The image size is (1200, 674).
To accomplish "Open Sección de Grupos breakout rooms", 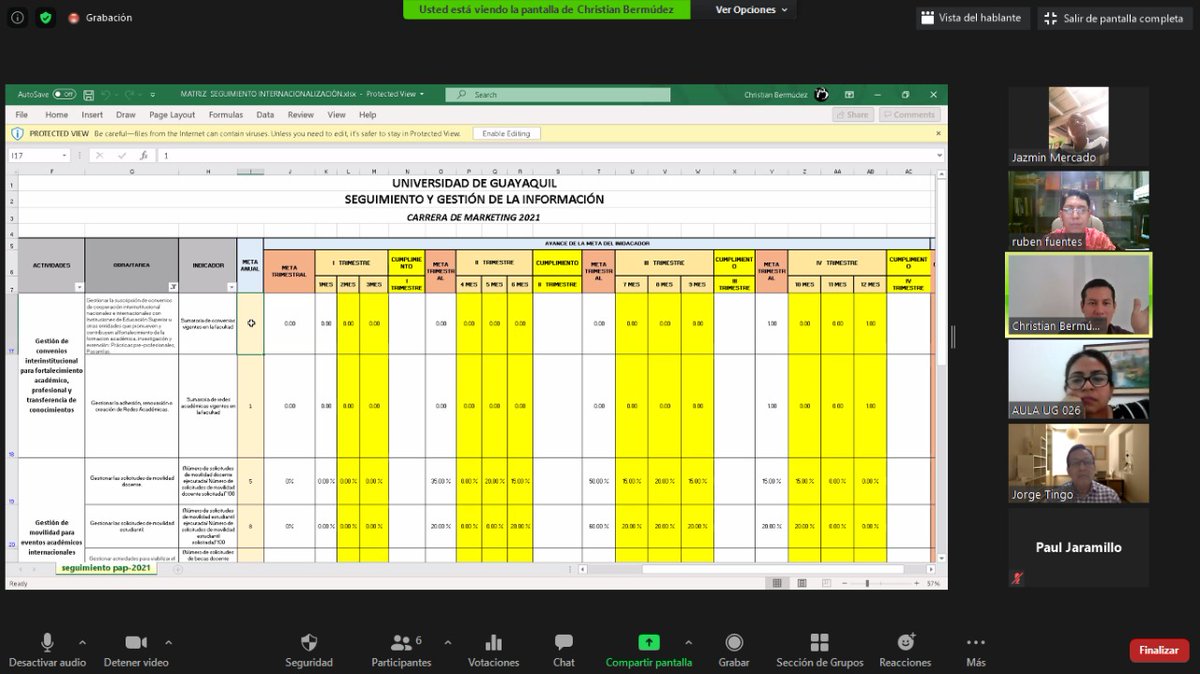I will (819, 650).
